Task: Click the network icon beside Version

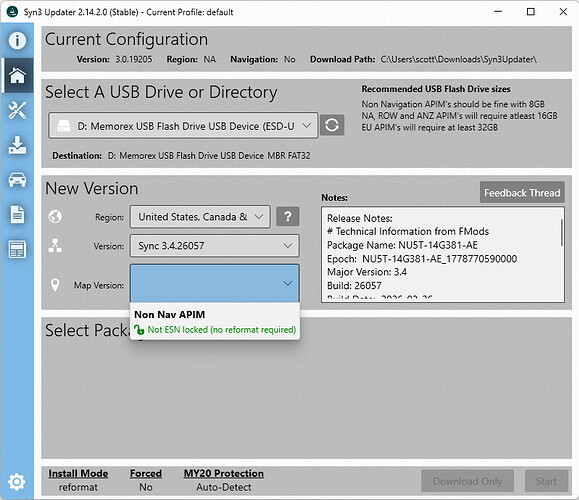Action: (x=55, y=246)
